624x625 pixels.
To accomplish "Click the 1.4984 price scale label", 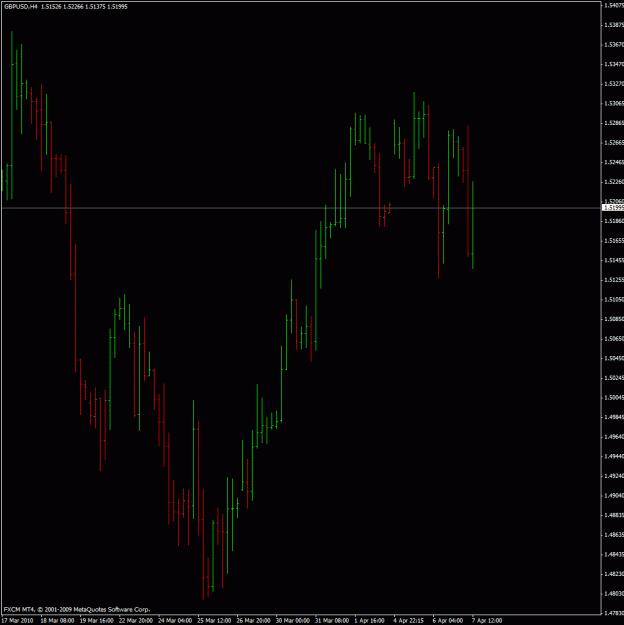I will coord(614,417).
